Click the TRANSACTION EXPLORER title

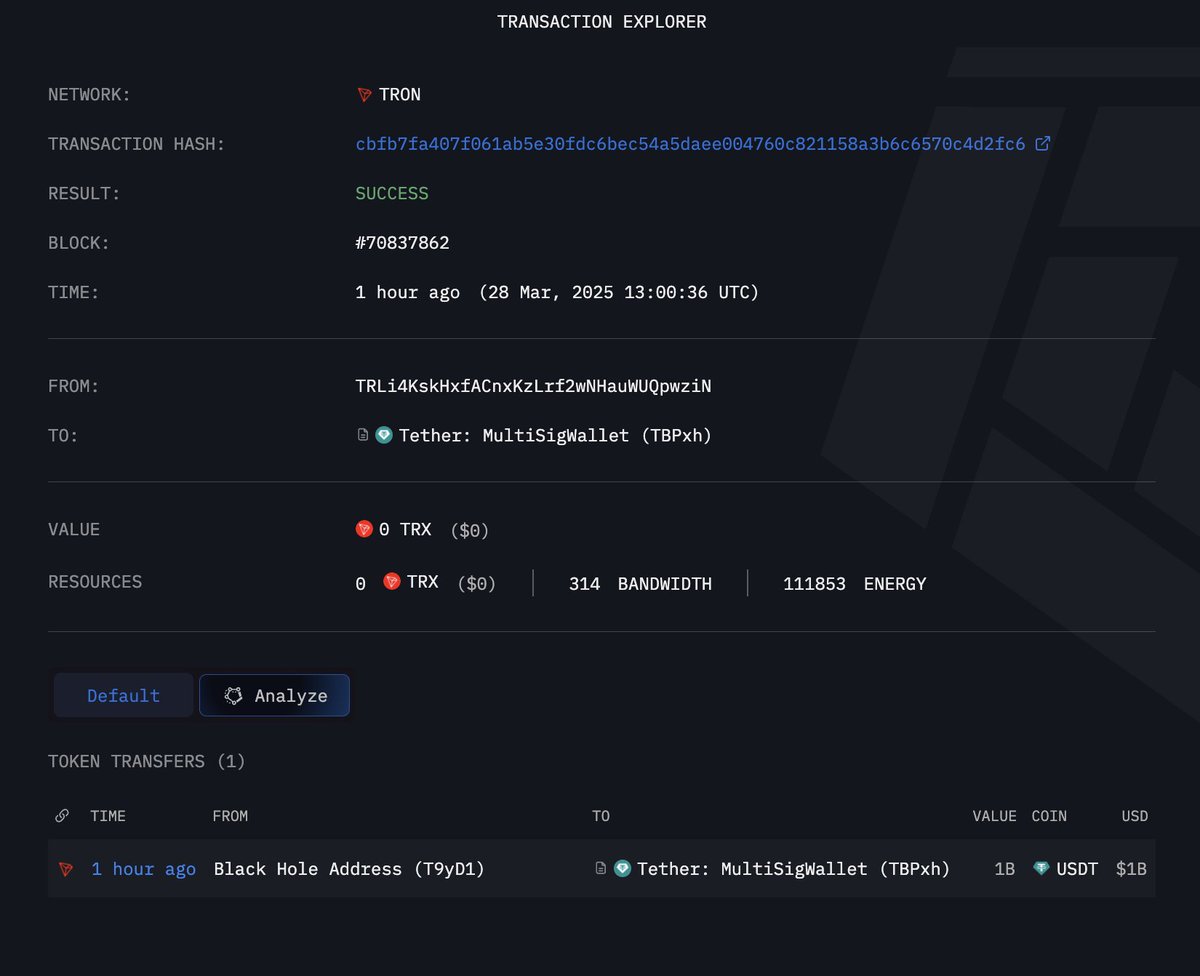pyautogui.click(x=602, y=22)
